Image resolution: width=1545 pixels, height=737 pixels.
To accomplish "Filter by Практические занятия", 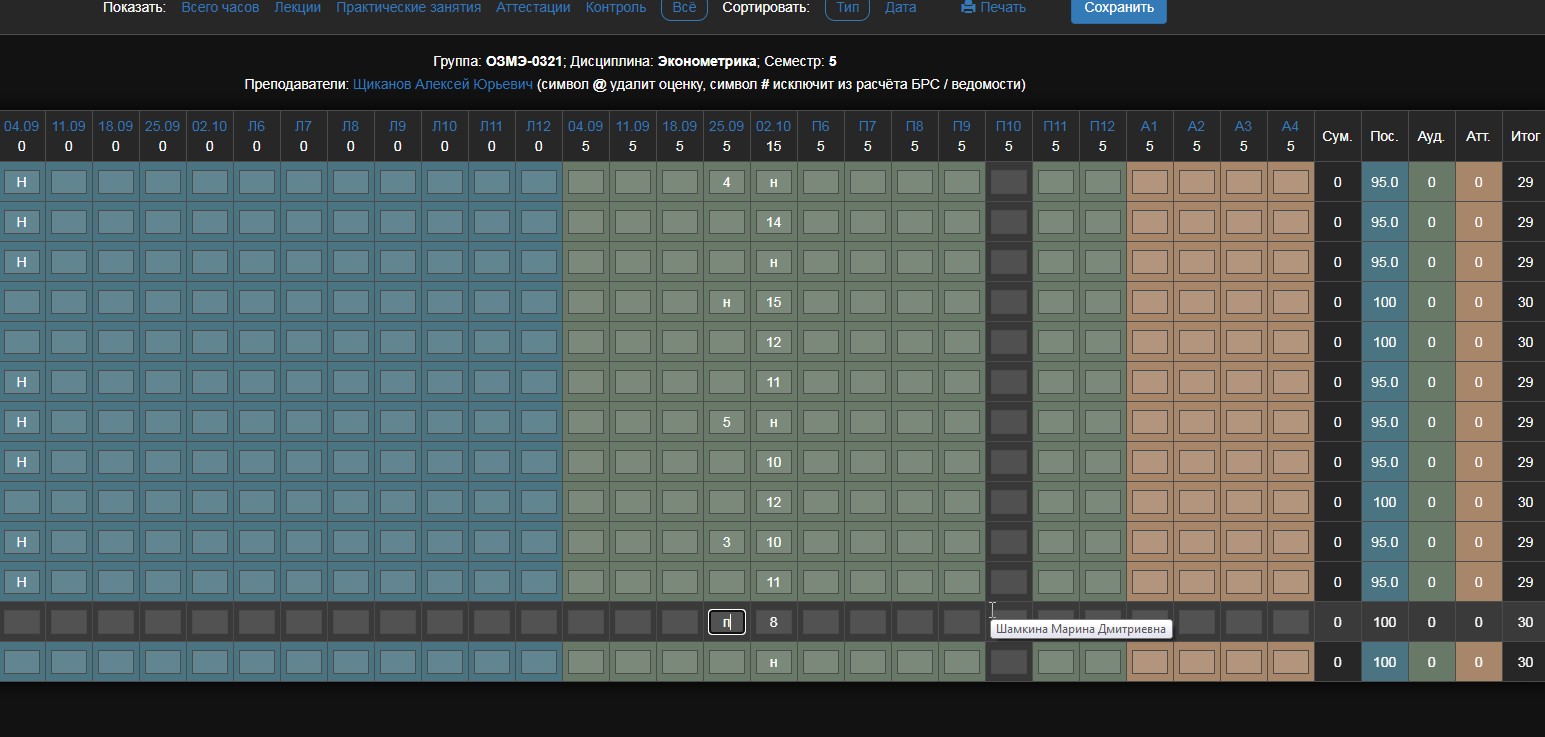I will pyautogui.click(x=408, y=7).
